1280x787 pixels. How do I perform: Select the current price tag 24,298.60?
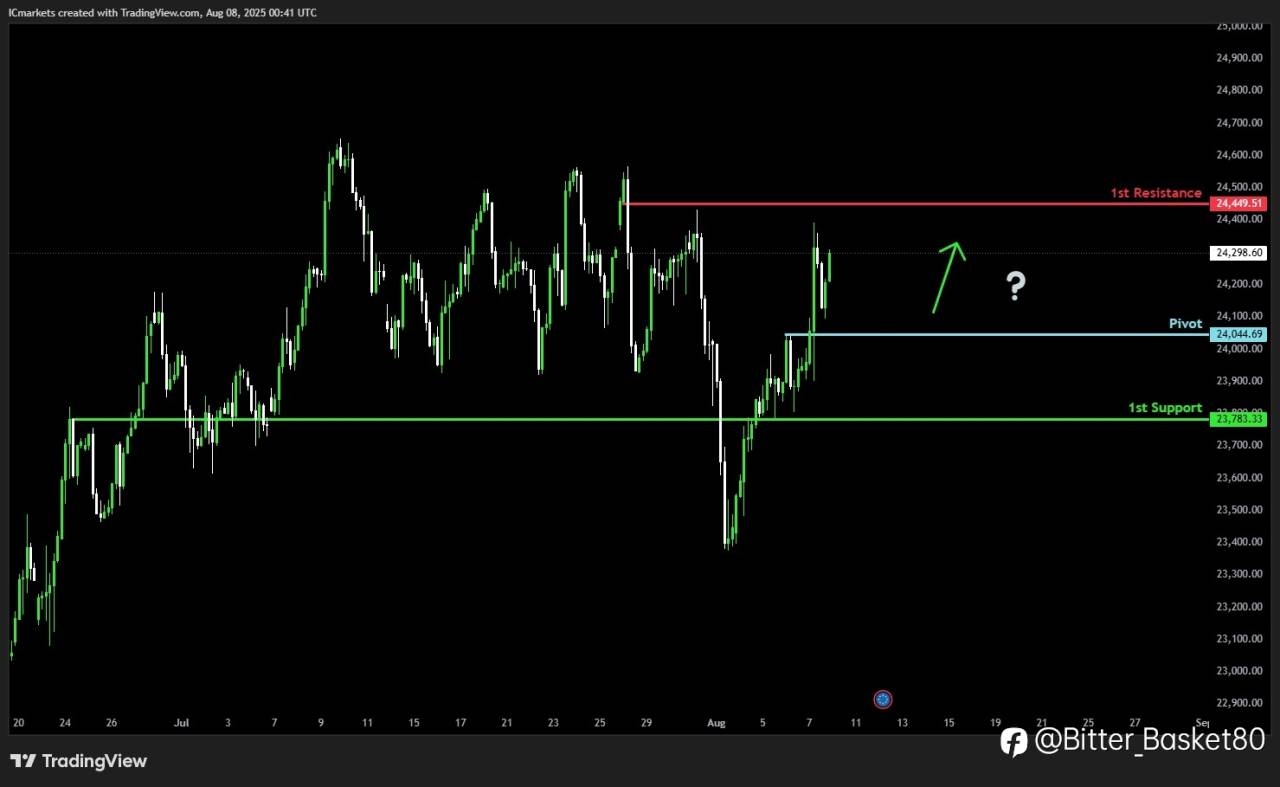coord(1239,253)
